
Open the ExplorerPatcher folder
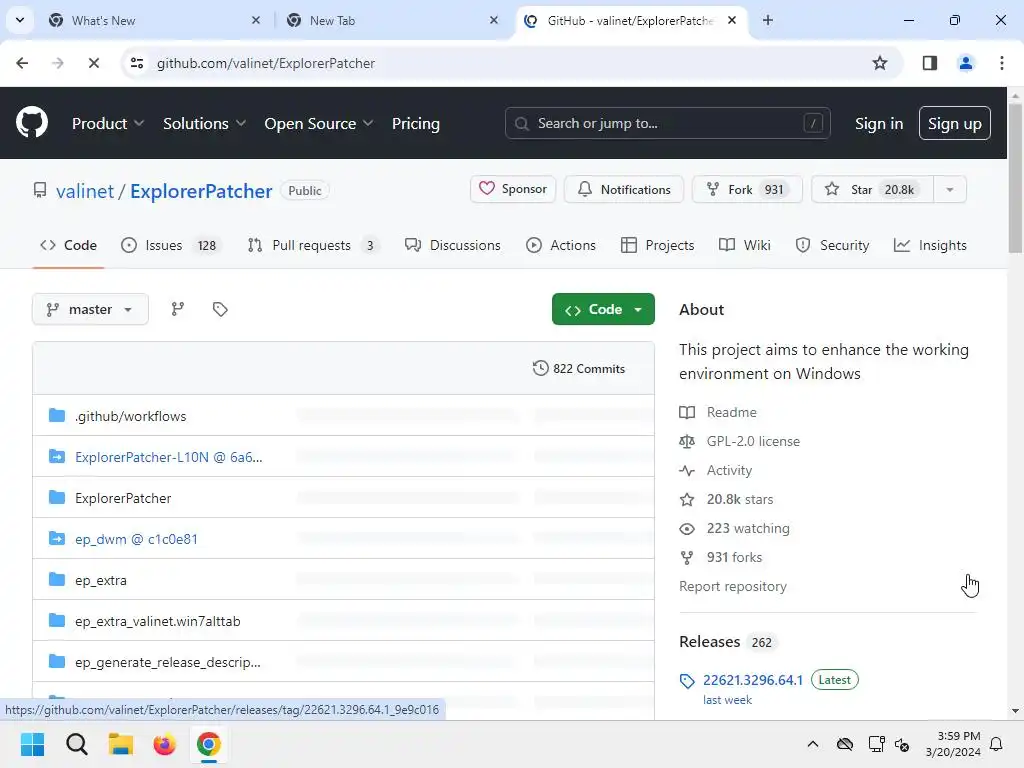[123, 498]
